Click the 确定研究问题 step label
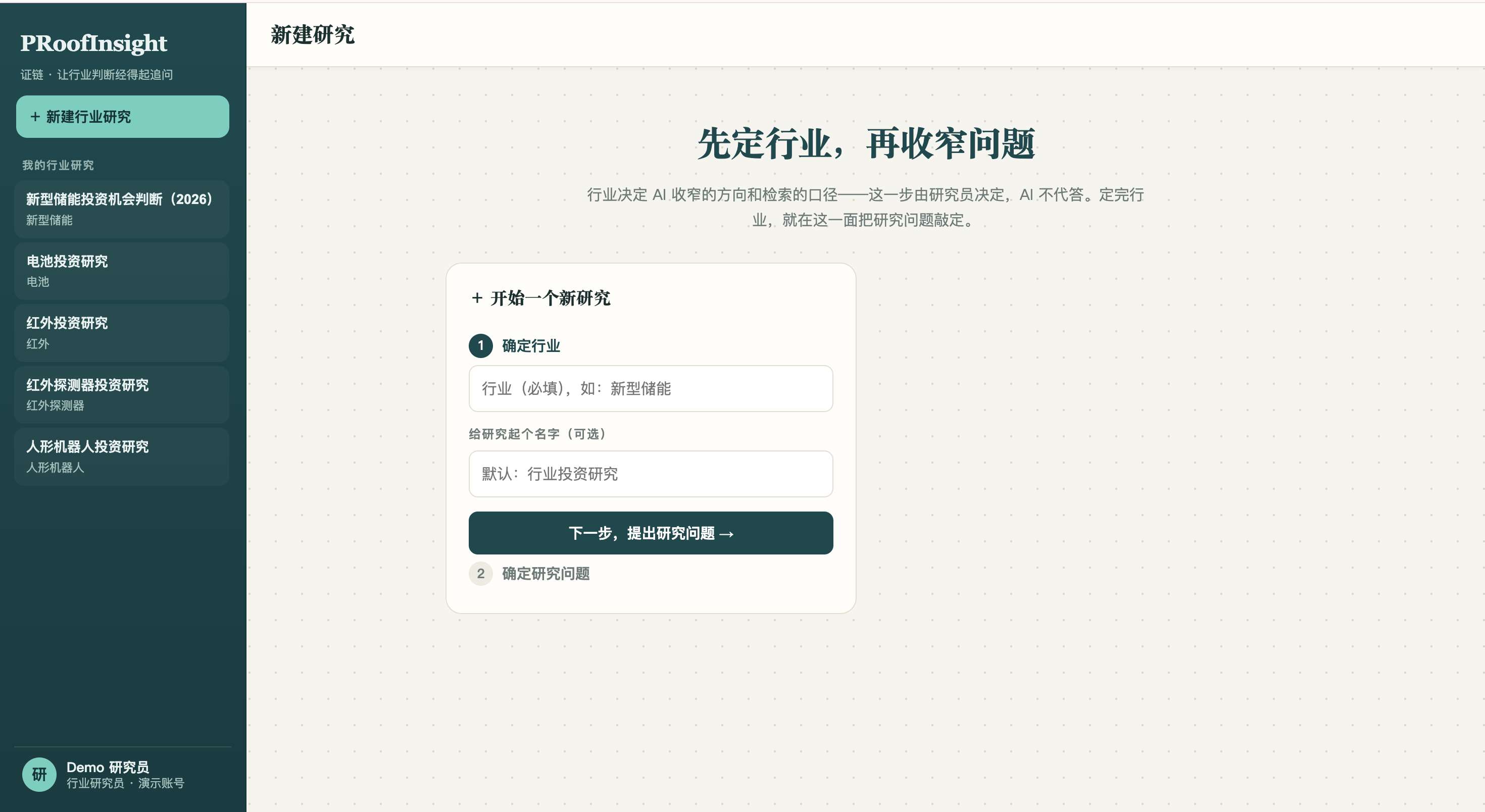This screenshot has height=812, width=1485. (x=546, y=574)
